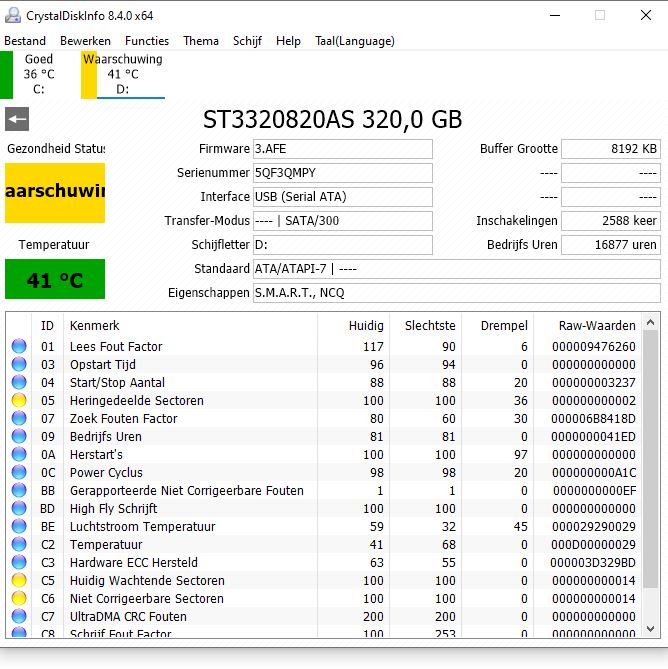Click the blue orb beside ID 09 Bedrijfs Uren
668x669 pixels.
coord(19,436)
